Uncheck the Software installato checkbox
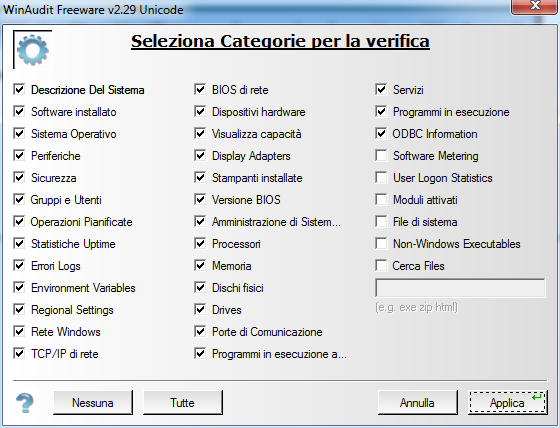The width and height of the screenshot is (560, 428). point(19,111)
